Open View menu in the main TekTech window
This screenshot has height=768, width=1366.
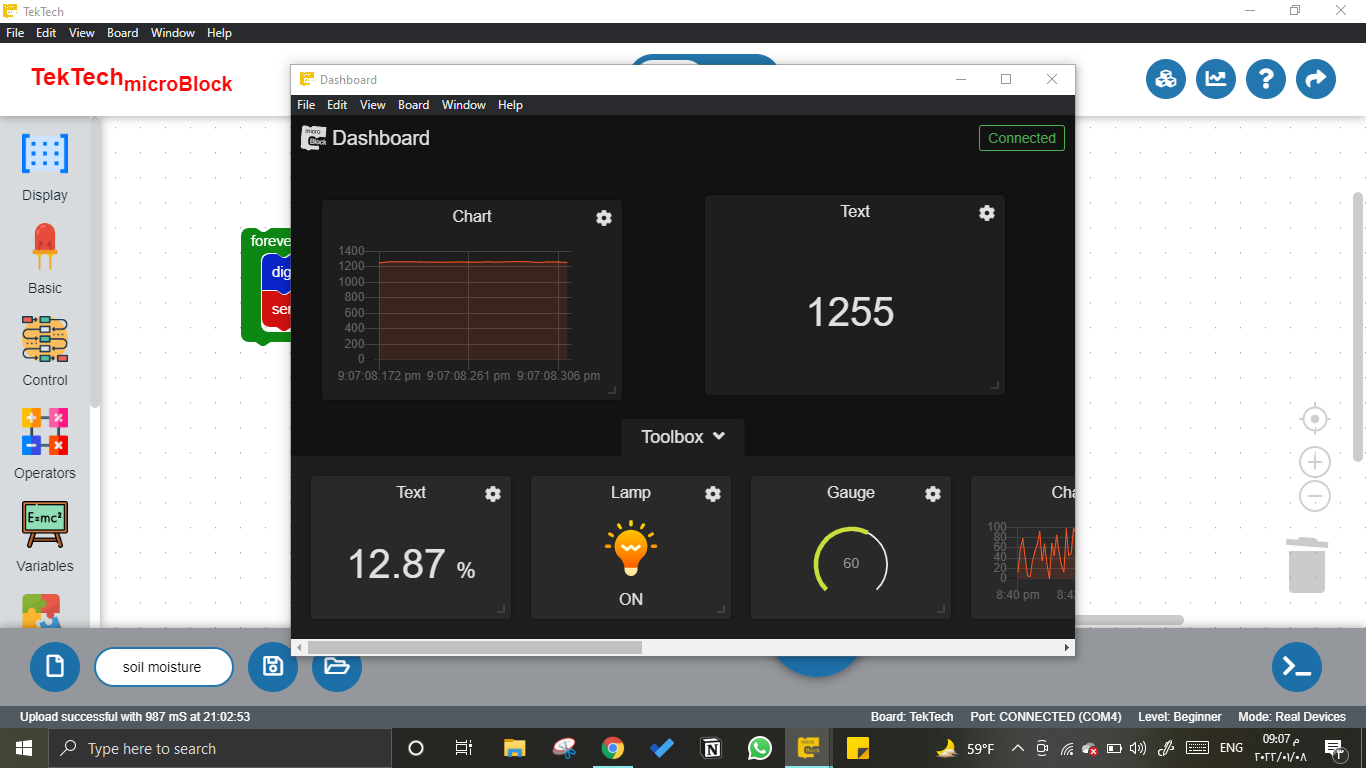pos(82,33)
